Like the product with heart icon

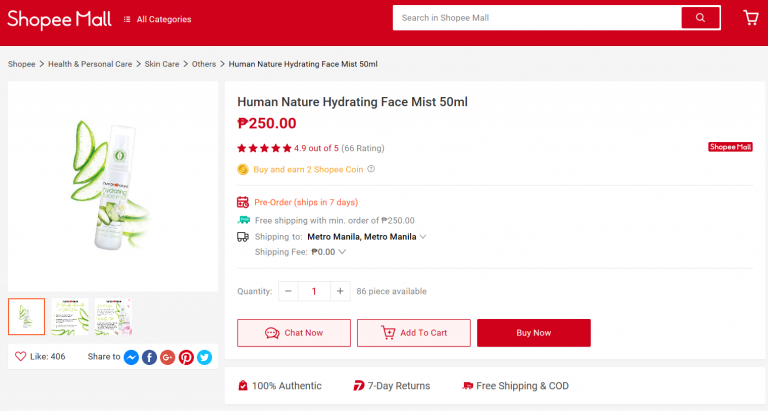click(x=21, y=356)
